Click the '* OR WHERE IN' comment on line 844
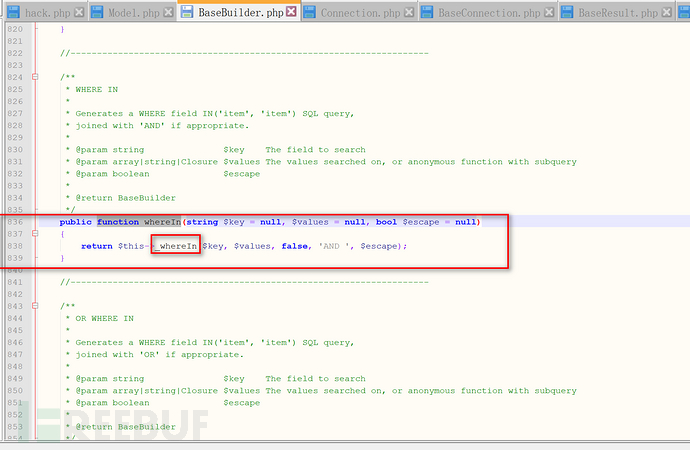The image size is (690, 450). coord(99,318)
